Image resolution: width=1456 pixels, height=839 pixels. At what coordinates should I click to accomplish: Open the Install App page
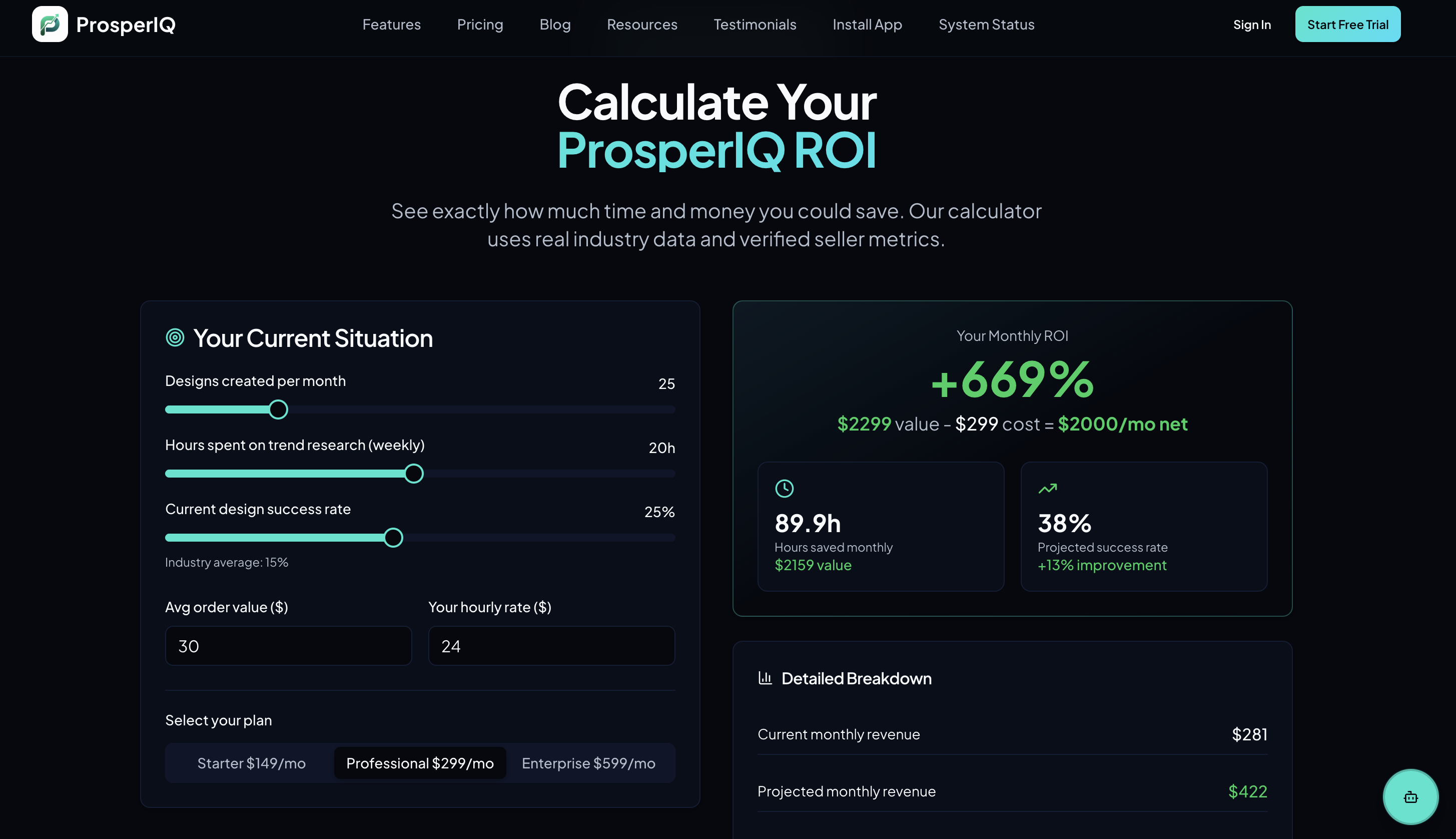tap(867, 24)
